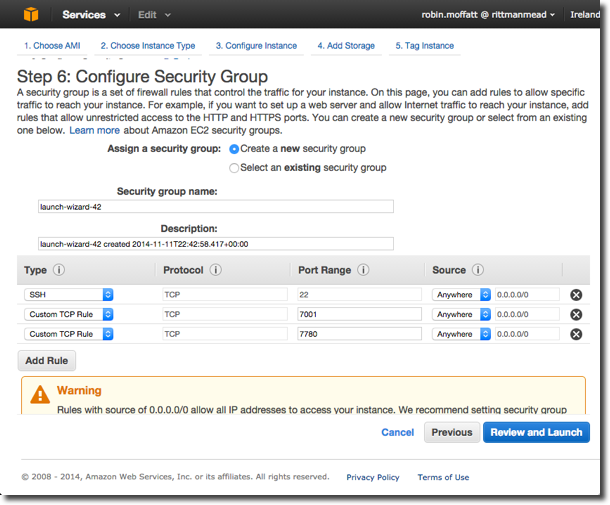Remove the SSH rule with its X icon
The image size is (610, 505).
point(576,295)
